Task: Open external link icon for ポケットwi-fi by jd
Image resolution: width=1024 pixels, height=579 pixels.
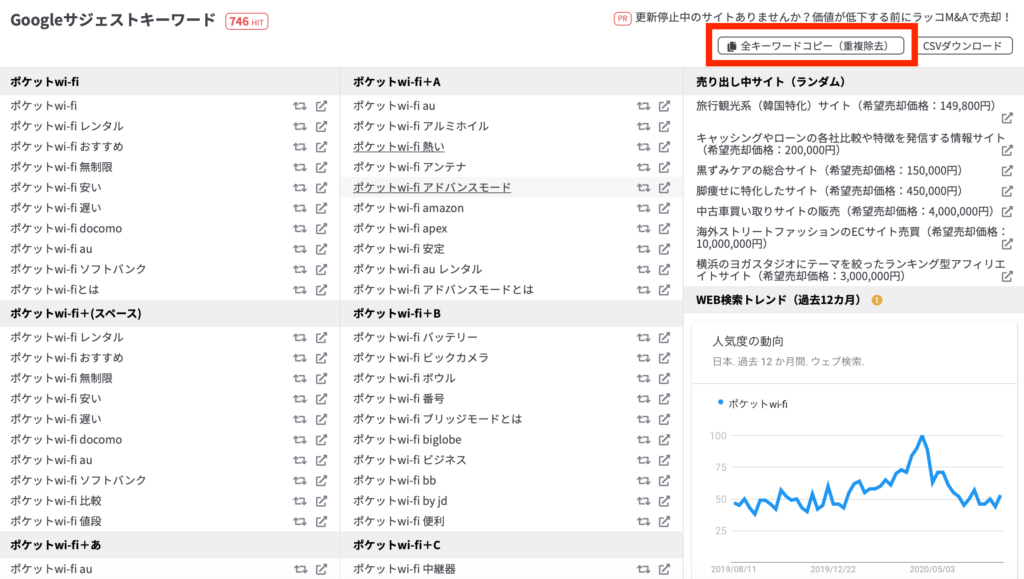Action: (x=664, y=501)
